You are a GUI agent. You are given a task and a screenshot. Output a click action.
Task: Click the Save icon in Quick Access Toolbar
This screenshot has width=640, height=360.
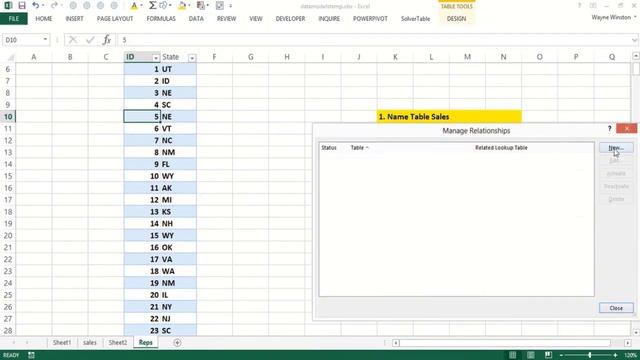pos(22,6)
